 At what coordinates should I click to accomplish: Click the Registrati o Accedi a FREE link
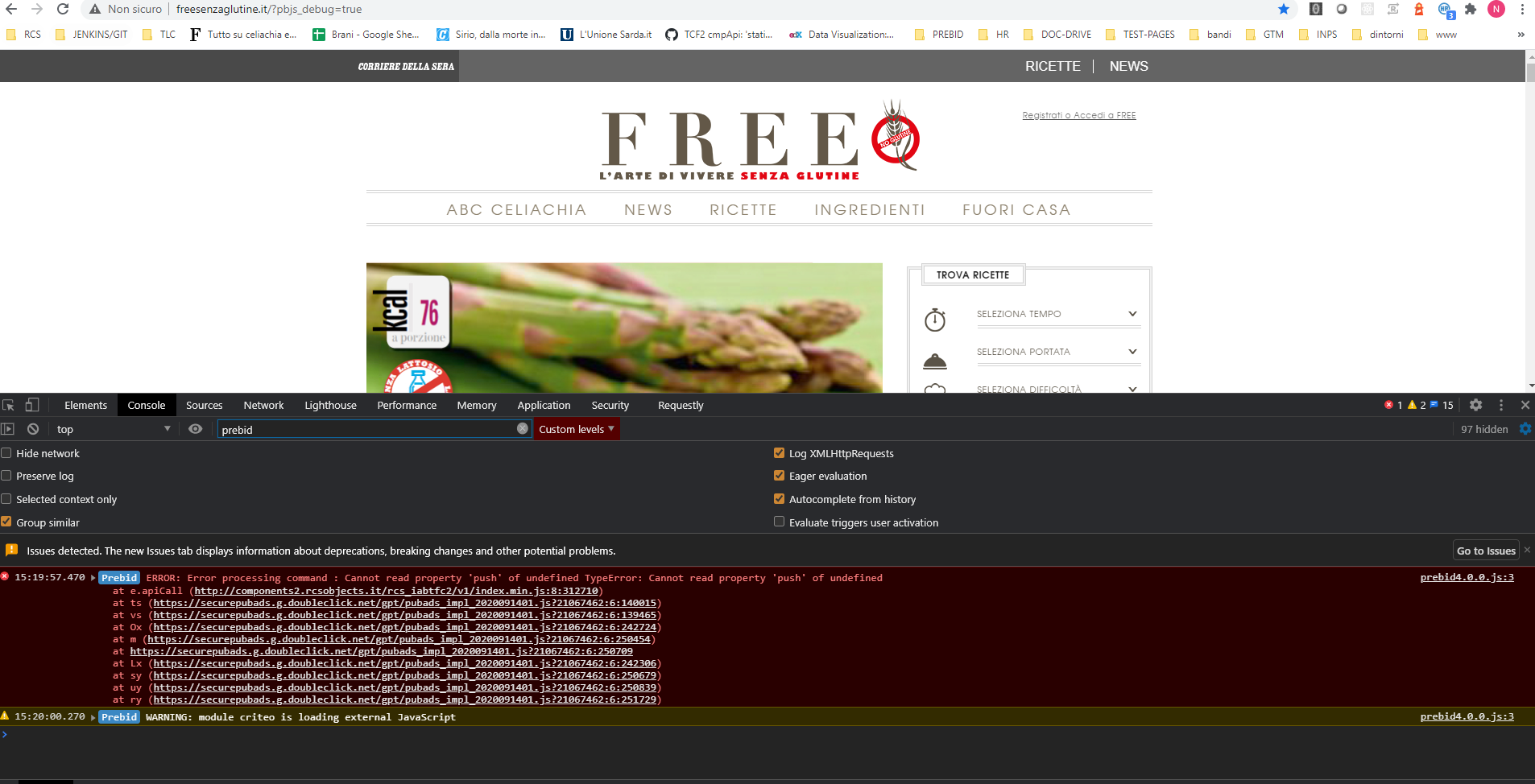pos(1078,114)
